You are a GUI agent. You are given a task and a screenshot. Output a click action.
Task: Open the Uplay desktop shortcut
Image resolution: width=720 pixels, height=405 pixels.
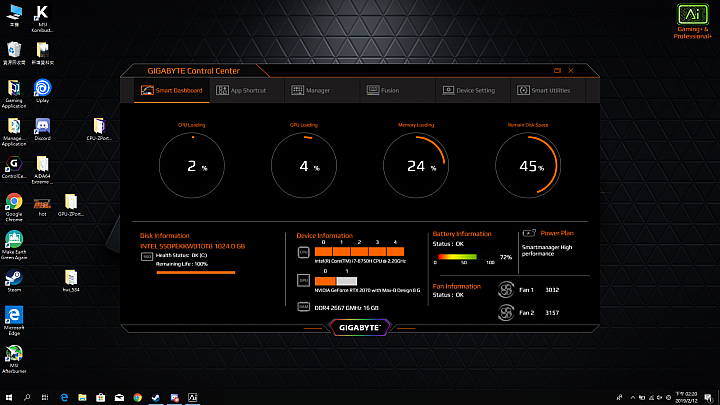click(42, 90)
